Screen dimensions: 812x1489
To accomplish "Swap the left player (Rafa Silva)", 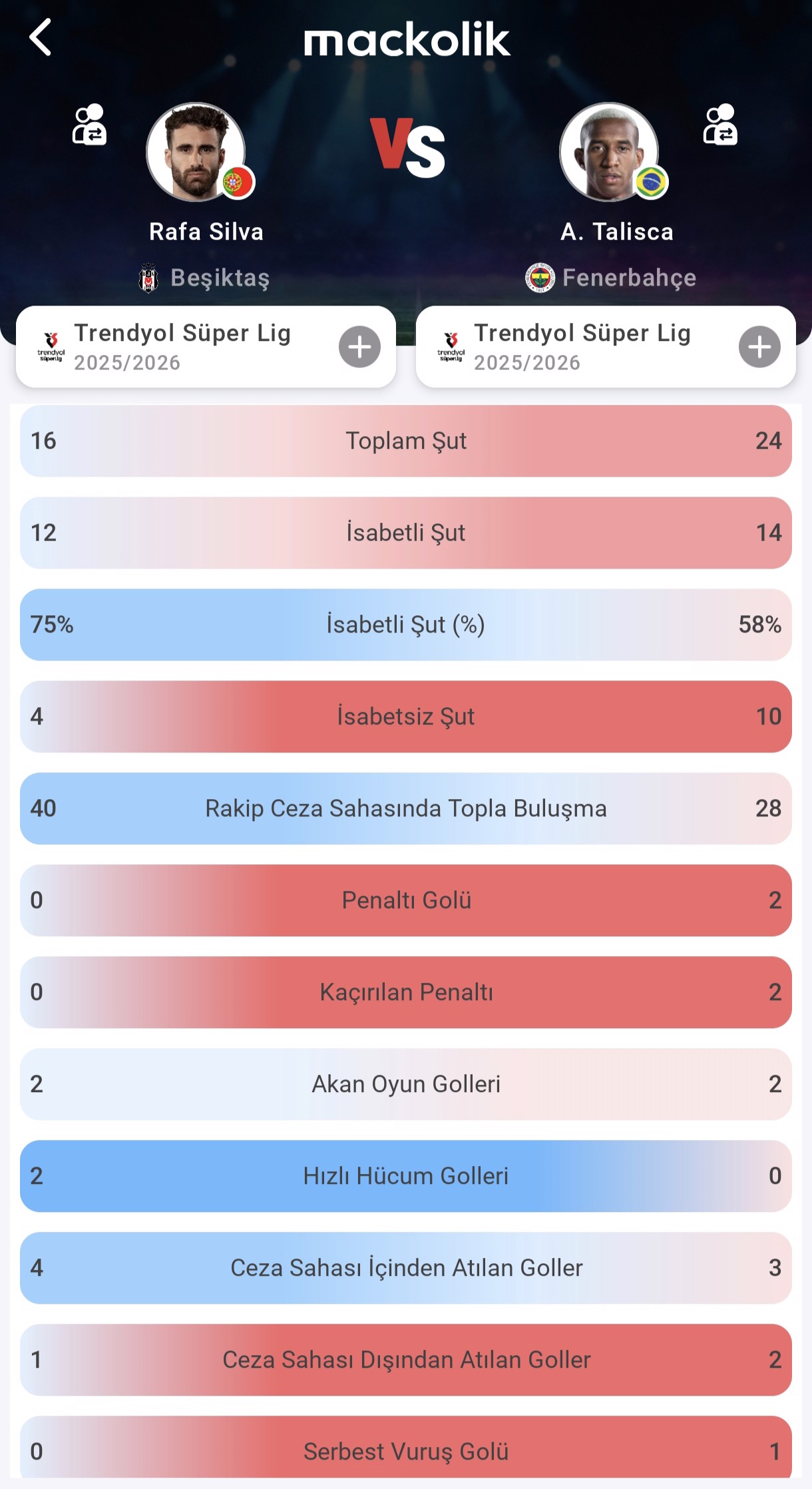I will pos(89,125).
